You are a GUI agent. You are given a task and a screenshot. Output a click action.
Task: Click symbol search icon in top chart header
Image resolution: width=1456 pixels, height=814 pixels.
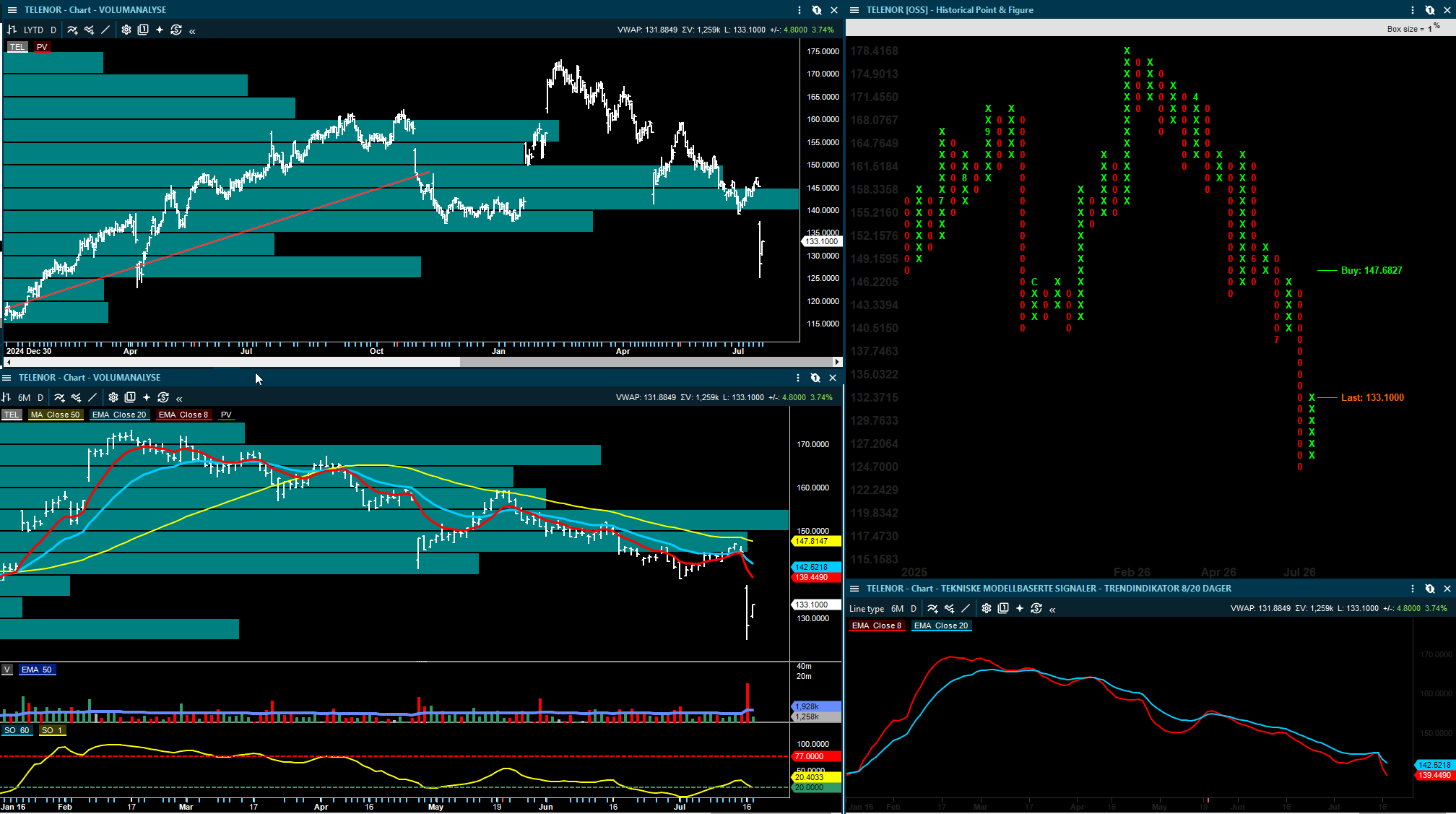pyautogui.click(x=817, y=10)
